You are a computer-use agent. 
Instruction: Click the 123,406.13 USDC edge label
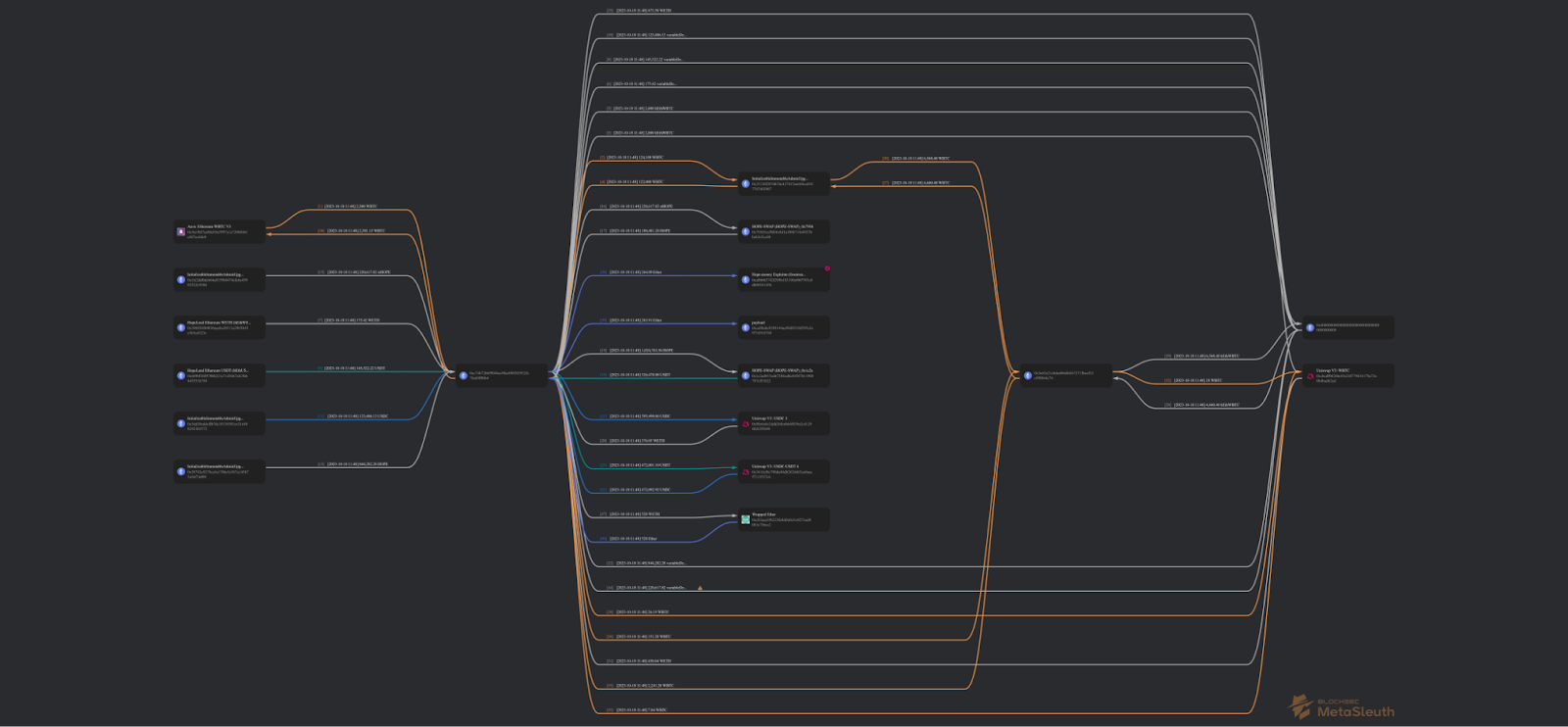click(353, 416)
